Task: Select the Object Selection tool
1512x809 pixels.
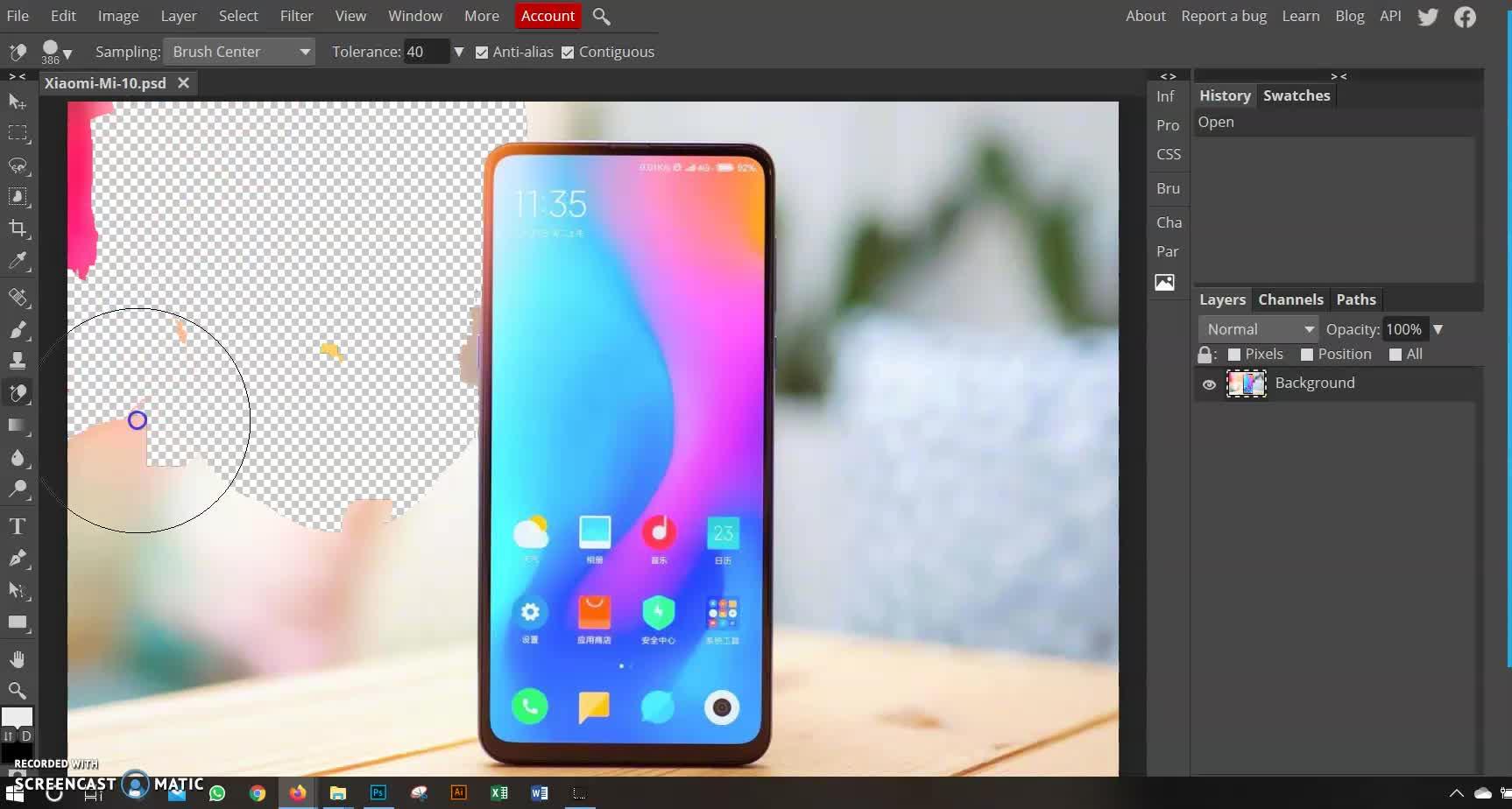Action: pos(17,197)
